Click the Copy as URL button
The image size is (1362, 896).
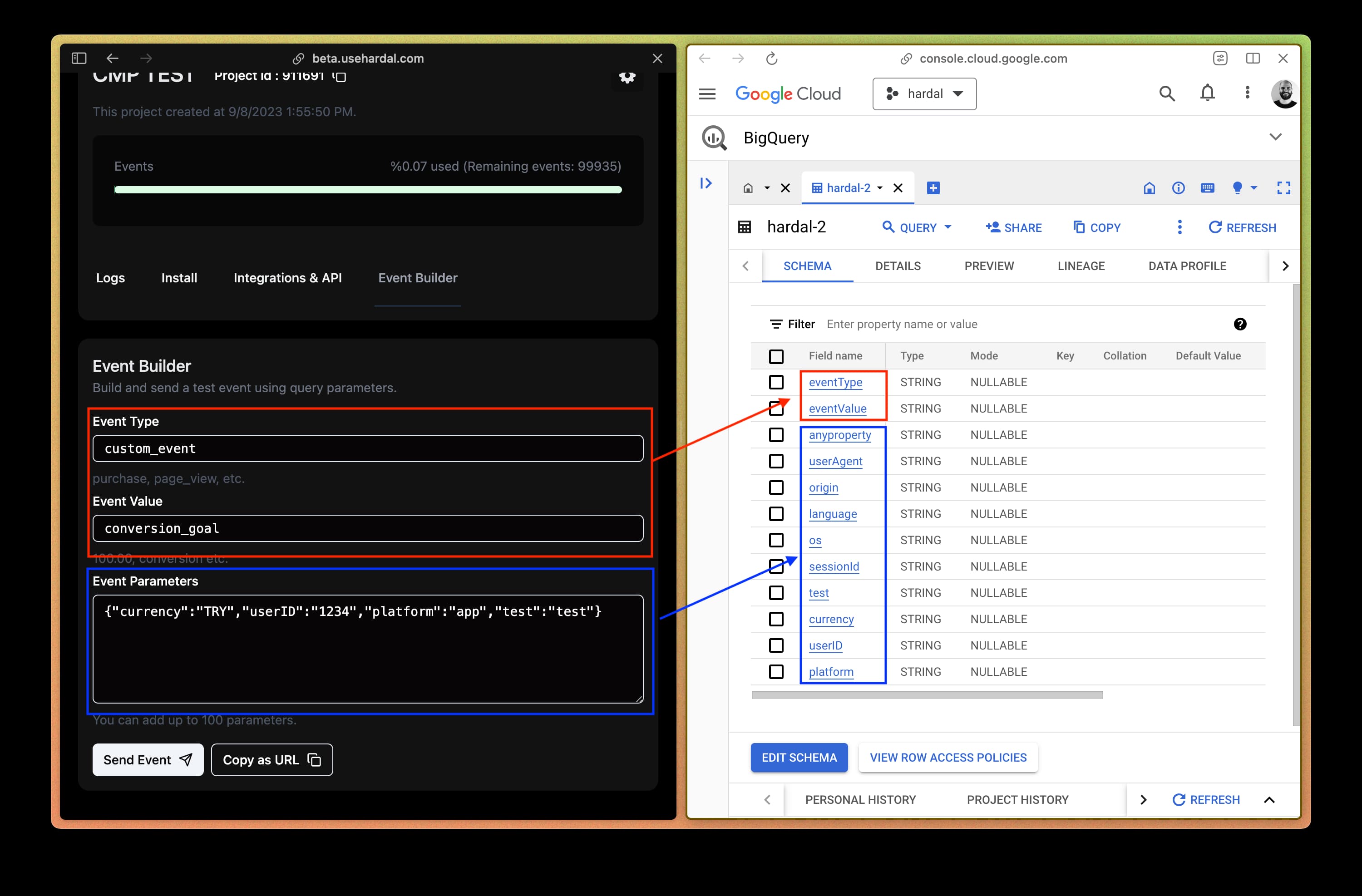(x=272, y=760)
